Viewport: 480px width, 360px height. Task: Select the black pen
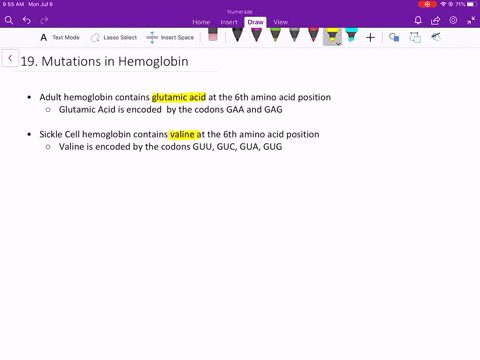tap(237, 35)
